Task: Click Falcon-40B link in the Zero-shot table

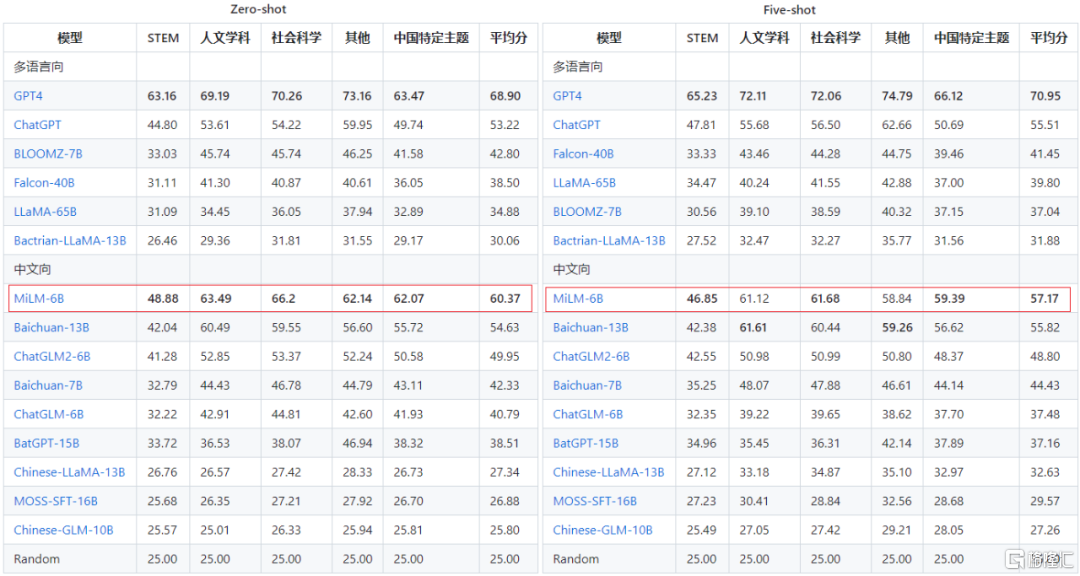Action: 44,183
